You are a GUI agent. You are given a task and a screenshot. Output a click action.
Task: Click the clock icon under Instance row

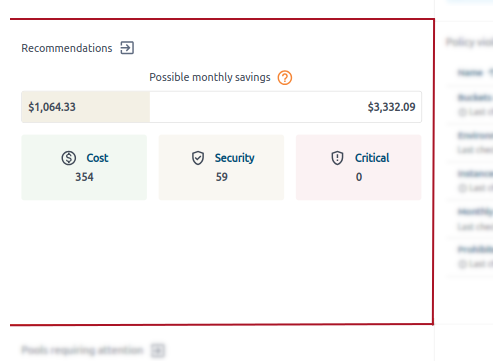pyautogui.click(x=462, y=188)
